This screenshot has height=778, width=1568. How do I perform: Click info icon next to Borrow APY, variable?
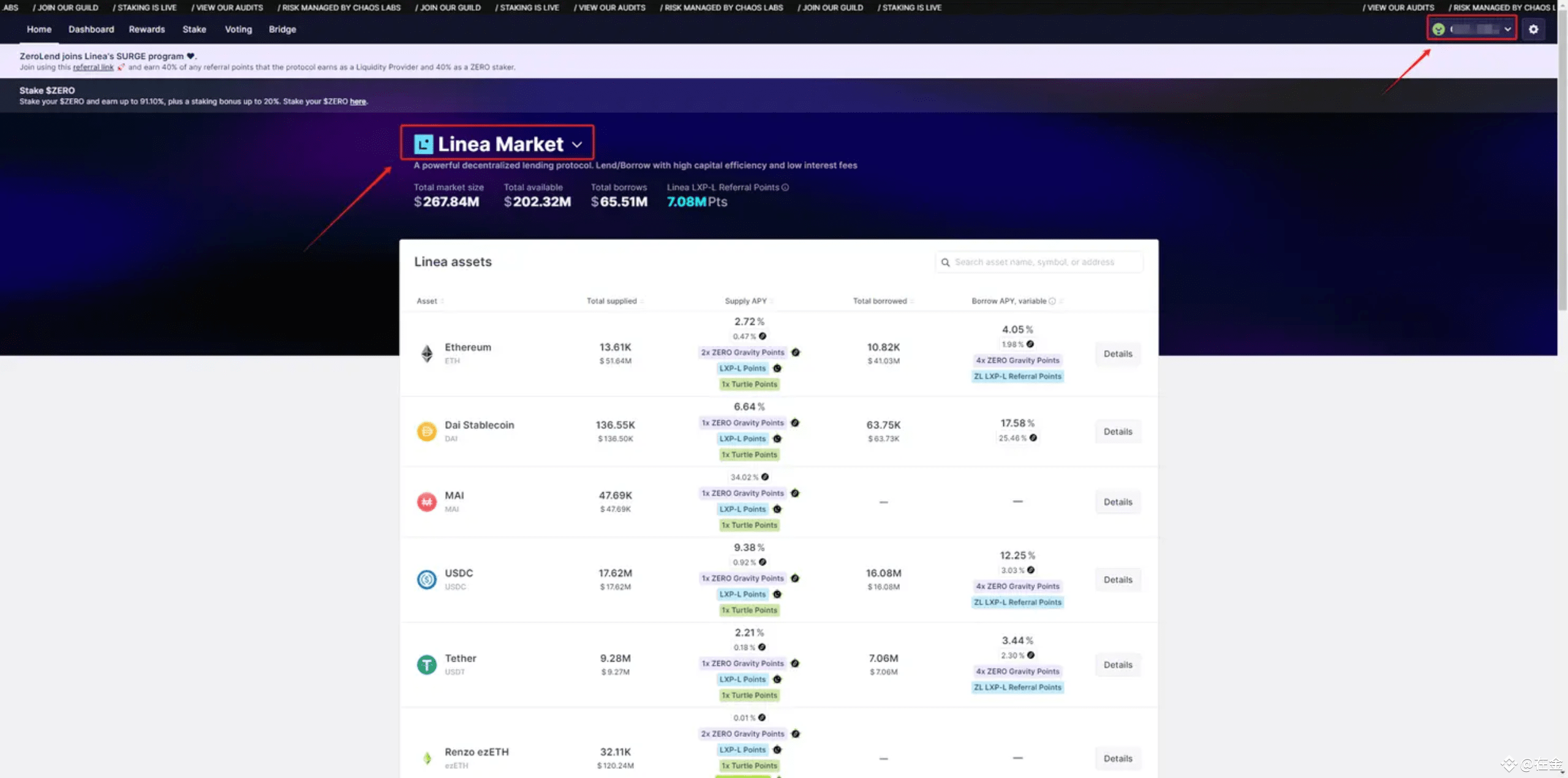pyautogui.click(x=1052, y=301)
